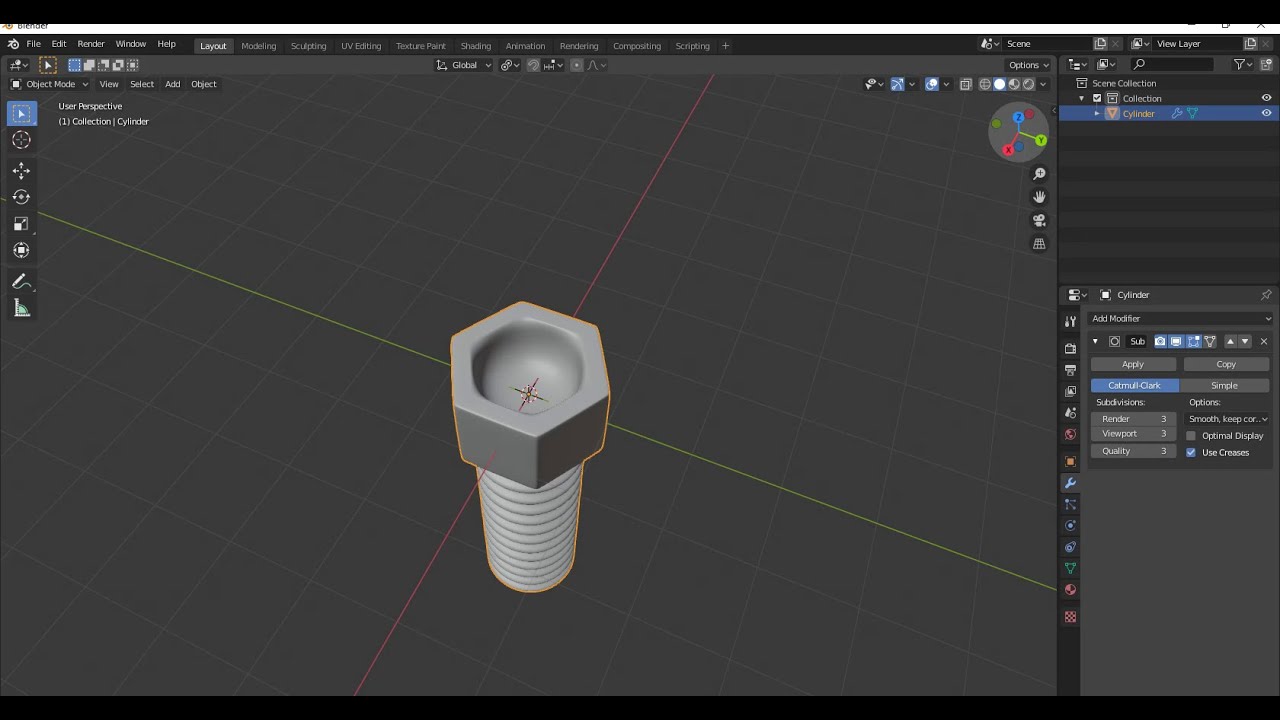
Task: Uncheck the Collection exclude checkbox
Action: pos(1097,98)
